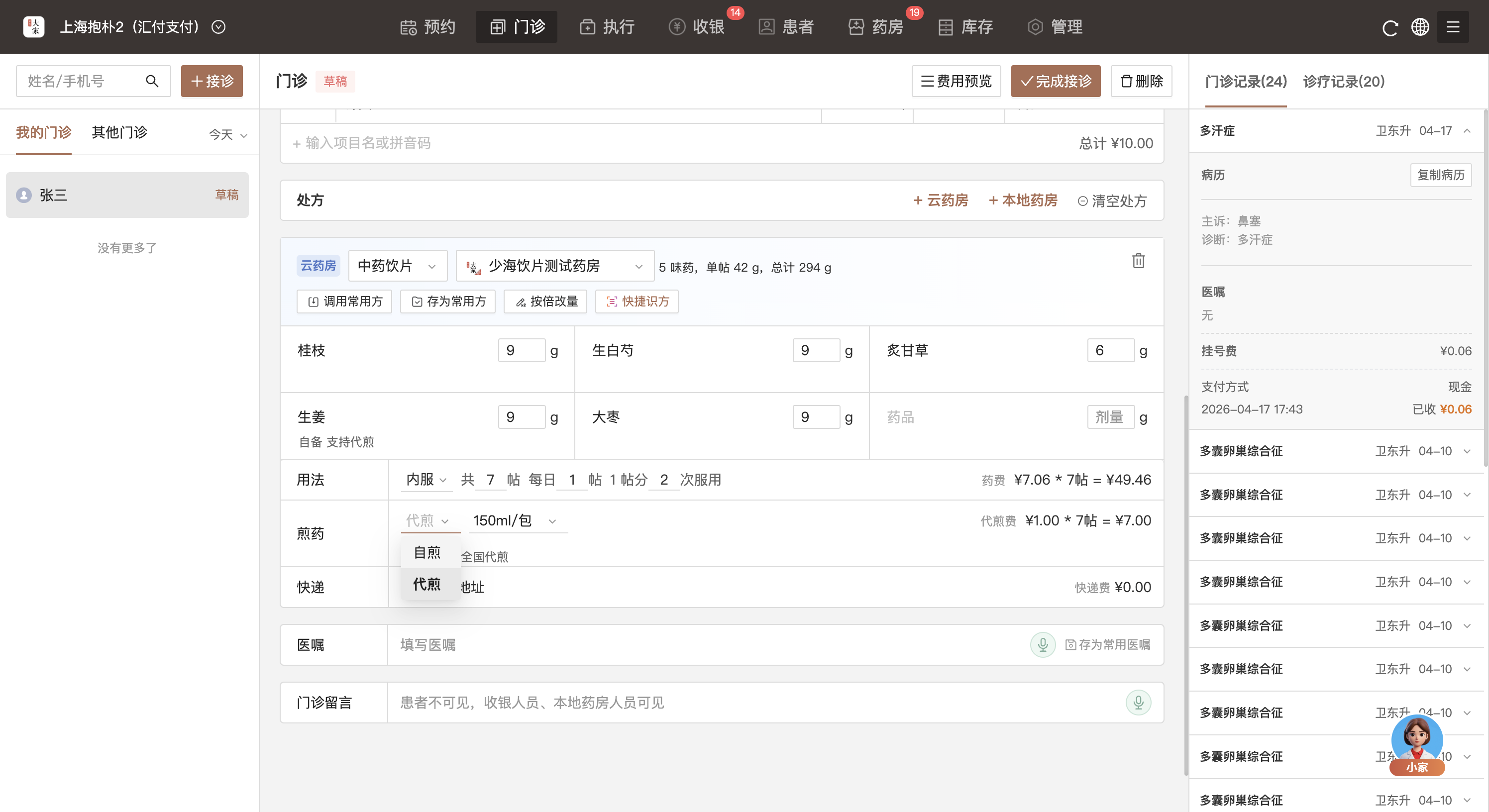Open 150ml/包 package size dropdown
Image resolution: width=1489 pixels, height=812 pixels.
coord(515,521)
